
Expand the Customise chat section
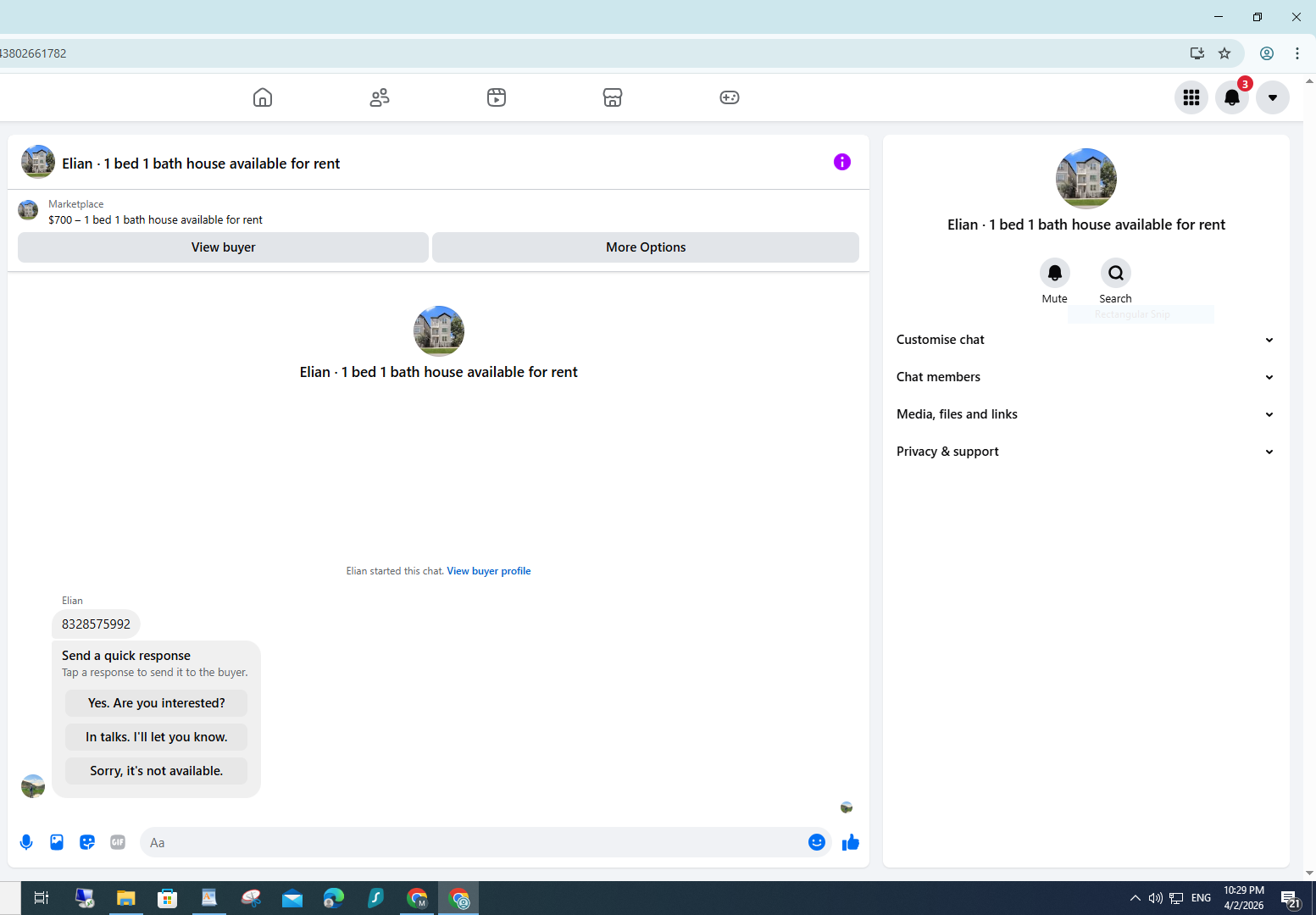tap(1086, 340)
